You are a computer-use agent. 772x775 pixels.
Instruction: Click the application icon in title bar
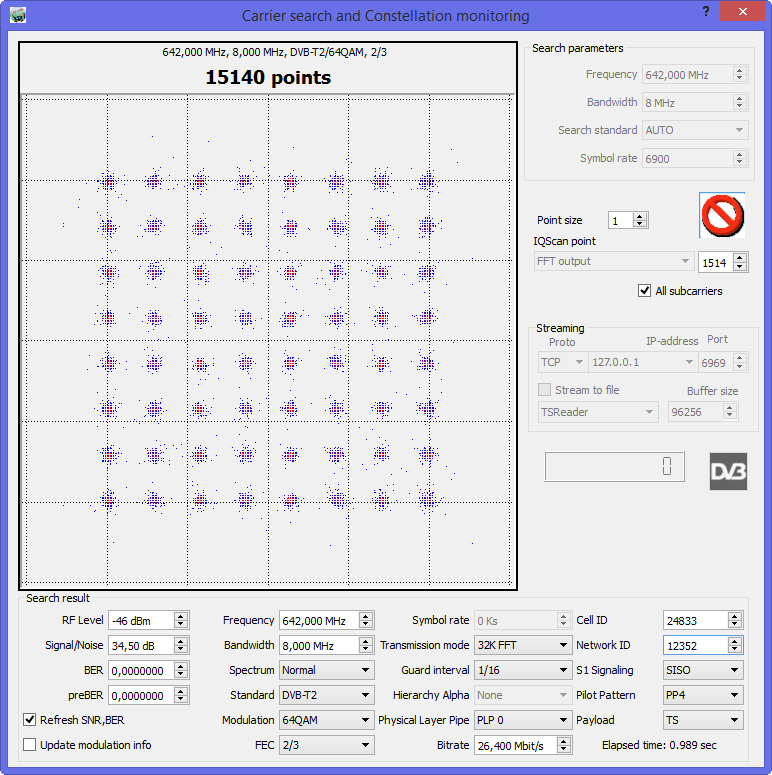pos(18,15)
